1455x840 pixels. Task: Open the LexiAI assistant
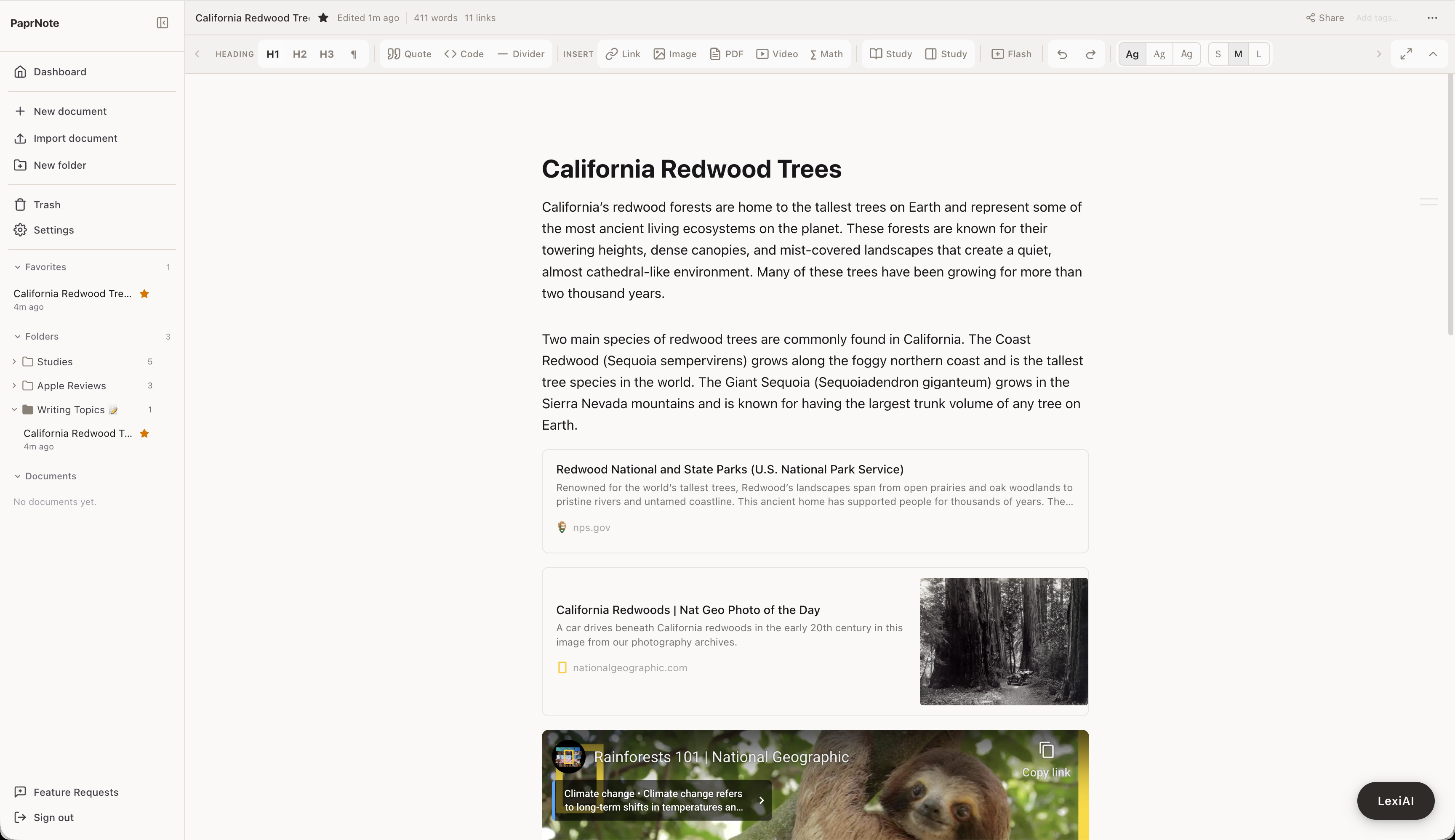(1395, 800)
